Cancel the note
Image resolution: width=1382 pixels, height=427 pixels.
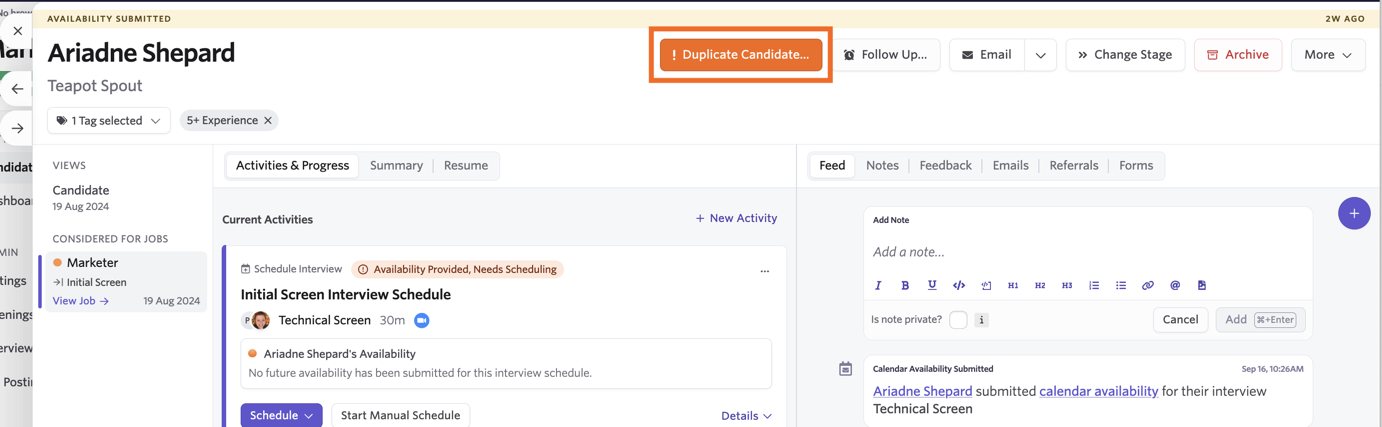pyautogui.click(x=1180, y=320)
